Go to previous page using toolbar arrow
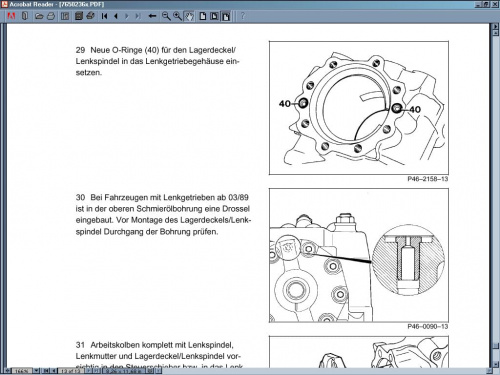The height and width of the screenshot is (375, 500). coord(116,16)
